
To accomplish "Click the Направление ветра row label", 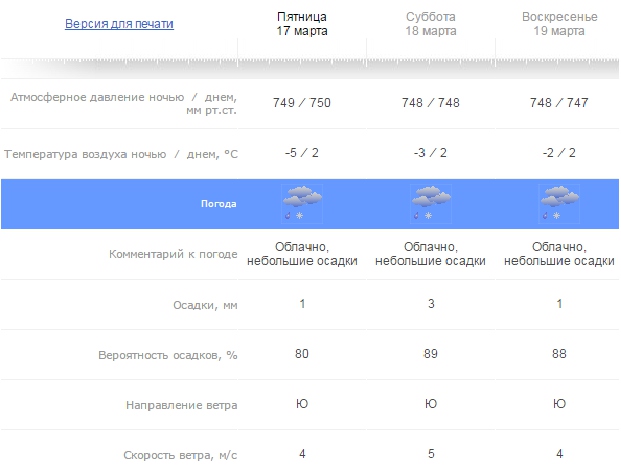I will tap(183, 405).
